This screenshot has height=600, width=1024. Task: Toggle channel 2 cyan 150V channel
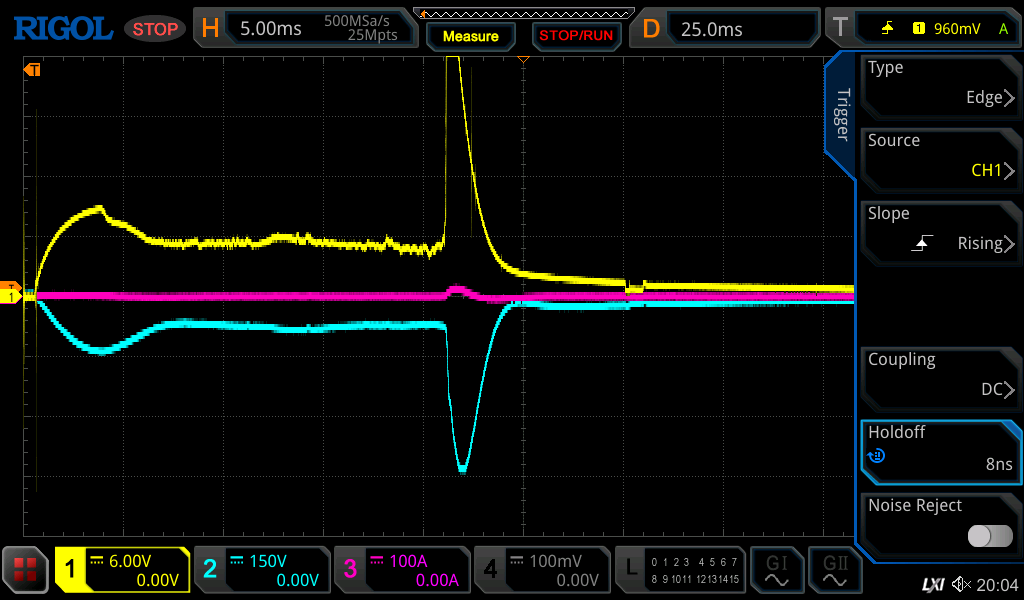[261, 570]
